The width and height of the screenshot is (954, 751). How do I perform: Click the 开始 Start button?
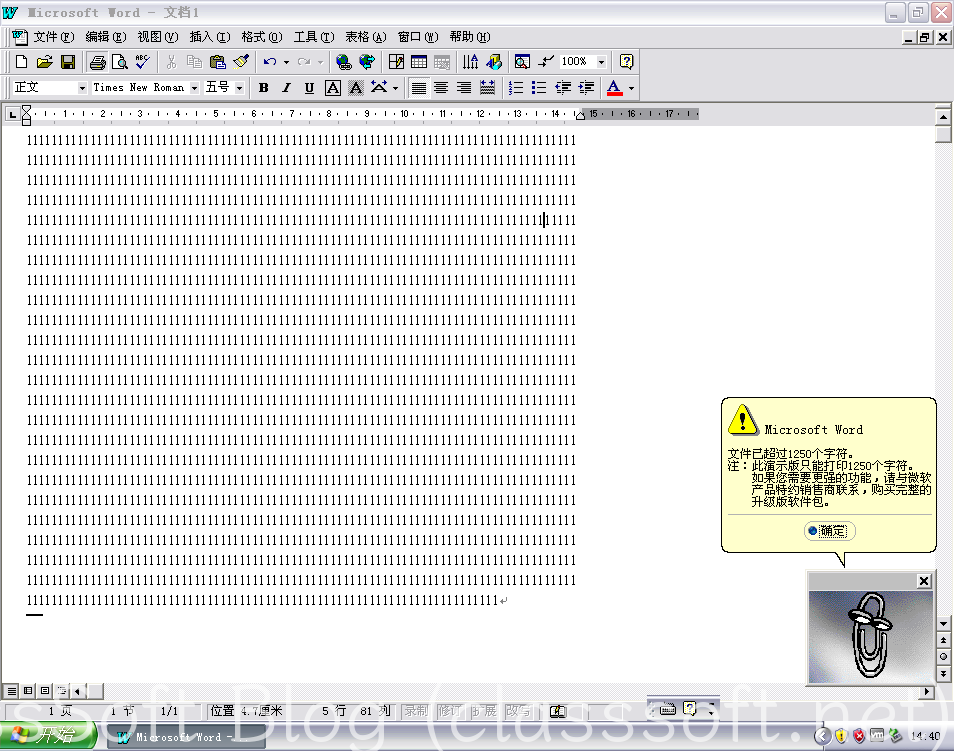(48, 736)
